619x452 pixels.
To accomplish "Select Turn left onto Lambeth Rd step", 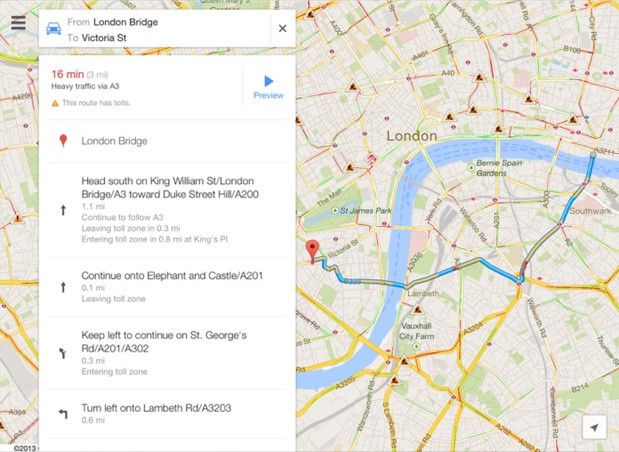I will pos(167,414).
